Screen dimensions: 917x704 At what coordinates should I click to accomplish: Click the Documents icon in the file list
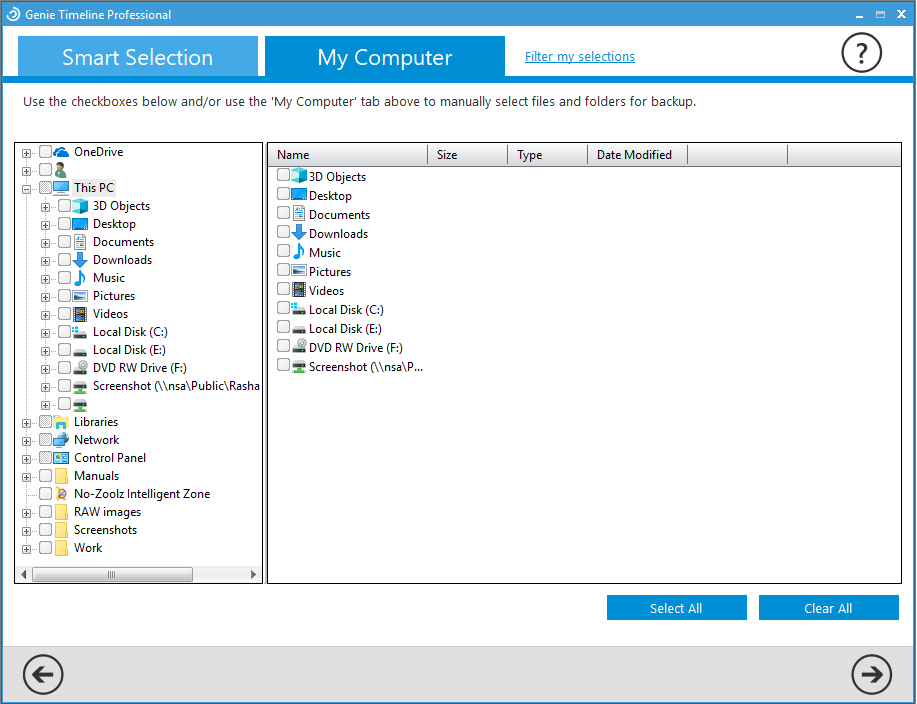tap(299, 213)
